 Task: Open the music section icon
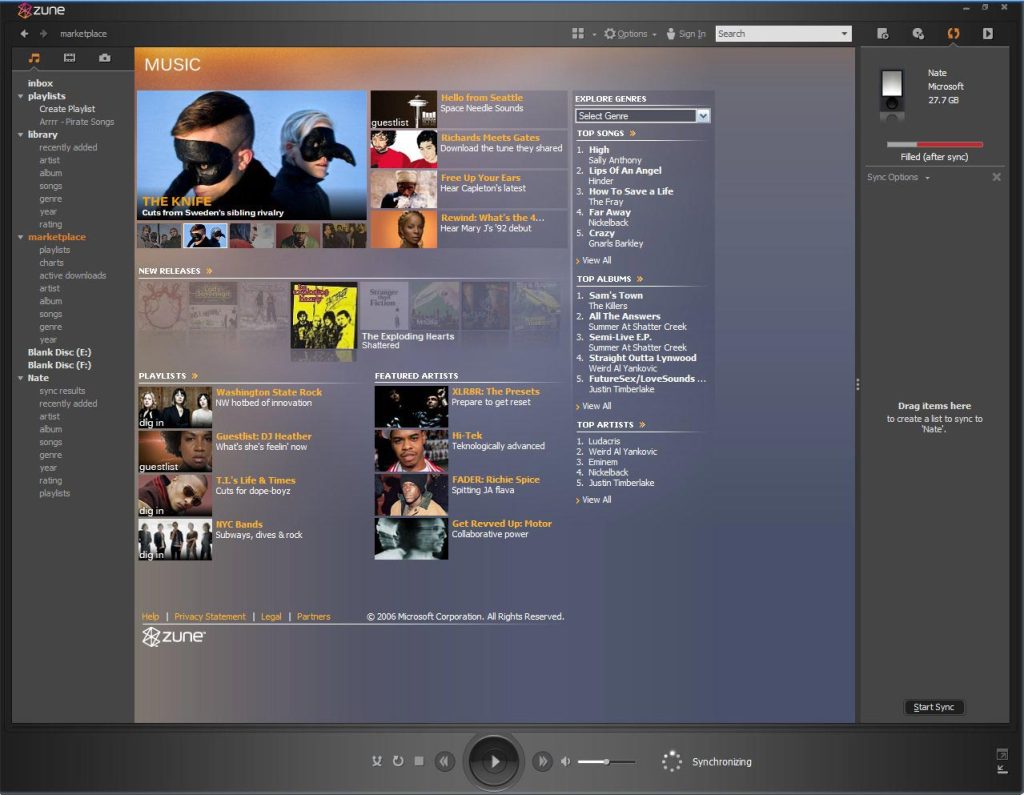point(34,58)
